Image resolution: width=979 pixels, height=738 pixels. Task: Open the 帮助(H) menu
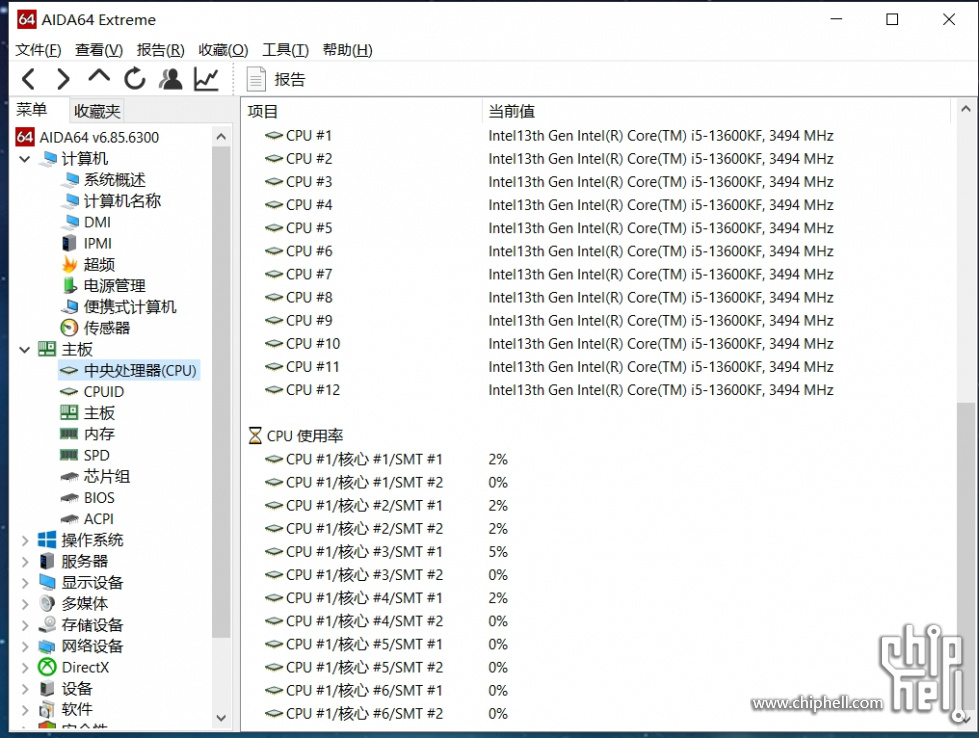[347, 50]
